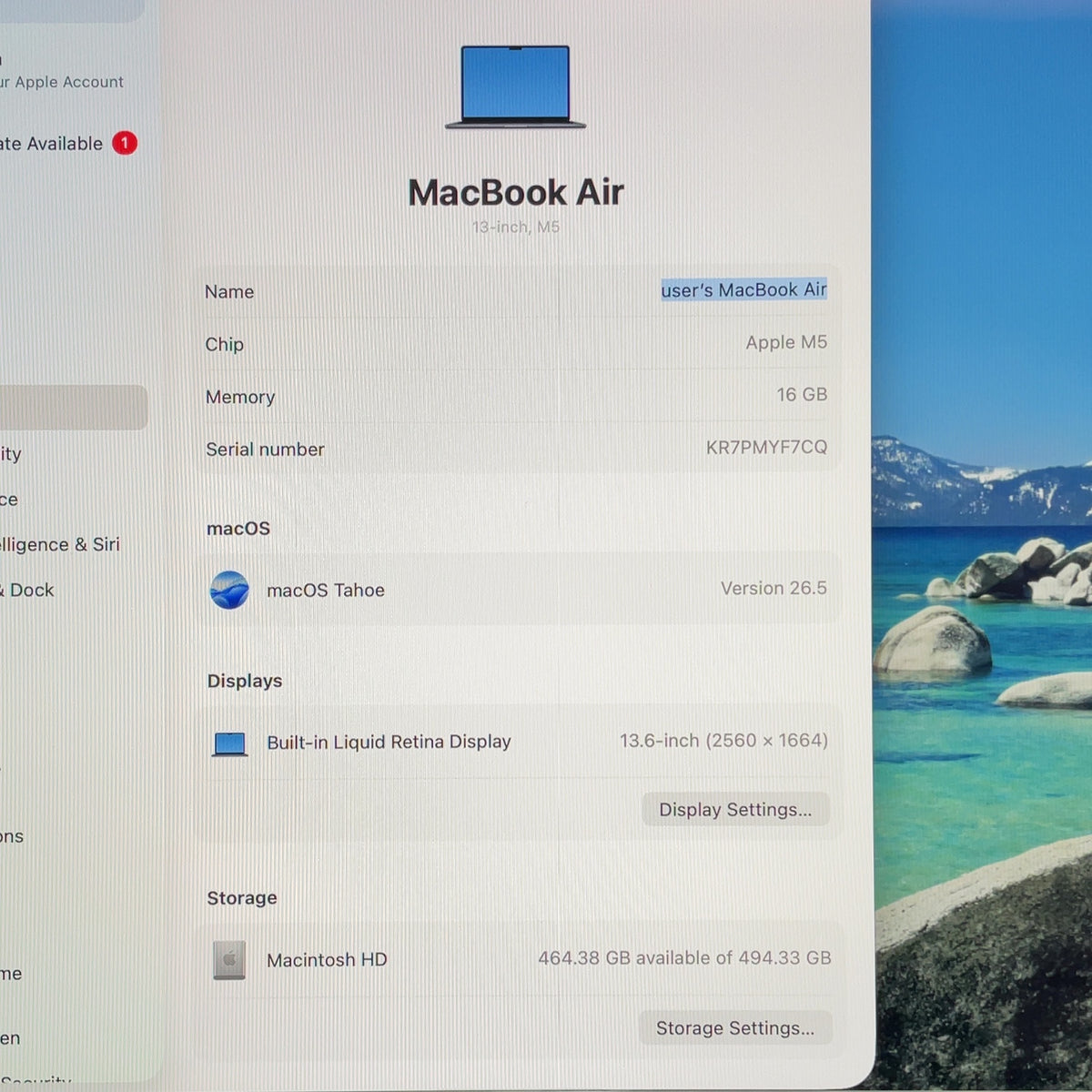The height and width of the screenshot is (1092, 1092).
Task: Open the Intelligence & Siri sidebar item
Action: pos(60,544)
